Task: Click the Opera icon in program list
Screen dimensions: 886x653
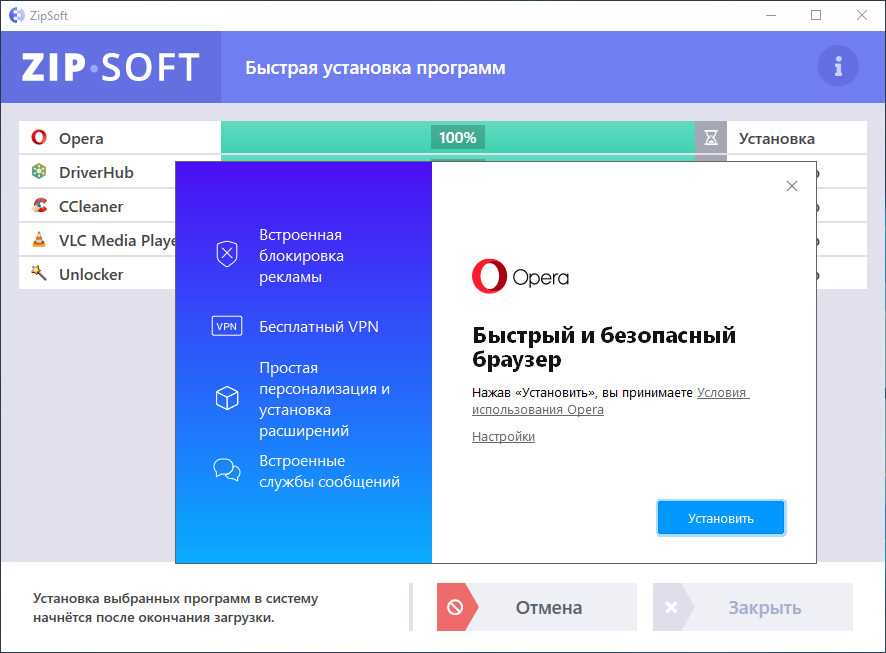Action: tap(39, 138)
